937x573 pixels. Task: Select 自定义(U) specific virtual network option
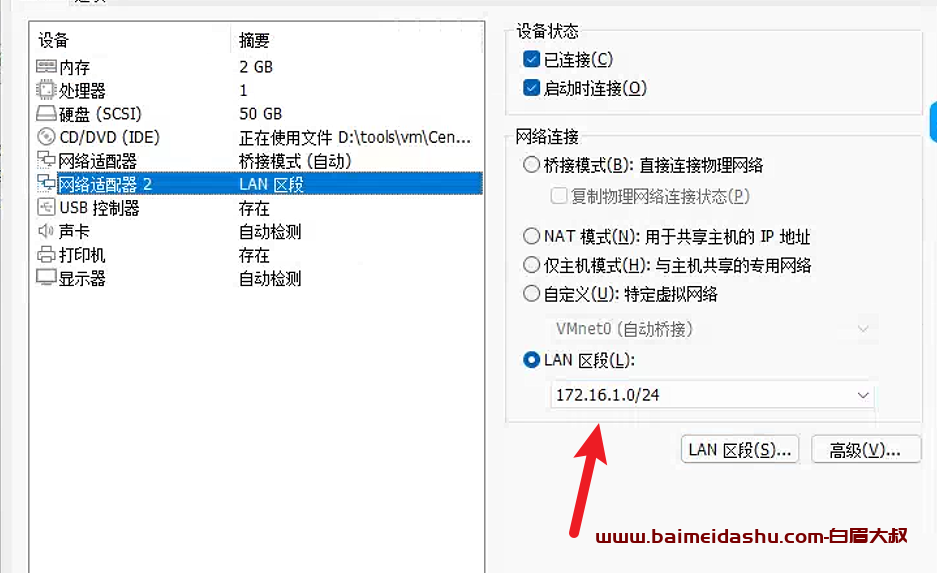(531, 293)
